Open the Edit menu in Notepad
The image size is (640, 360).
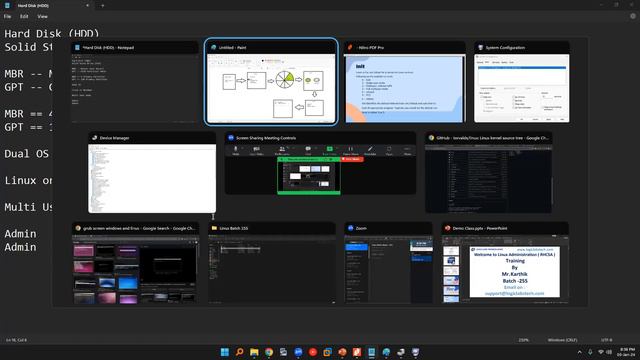point(24,16)
